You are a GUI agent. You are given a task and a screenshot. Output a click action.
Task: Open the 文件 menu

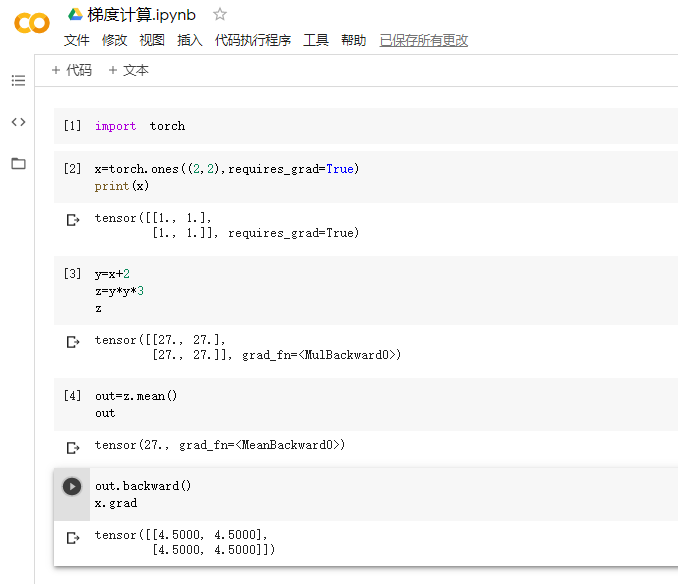(x=77, y=40)
